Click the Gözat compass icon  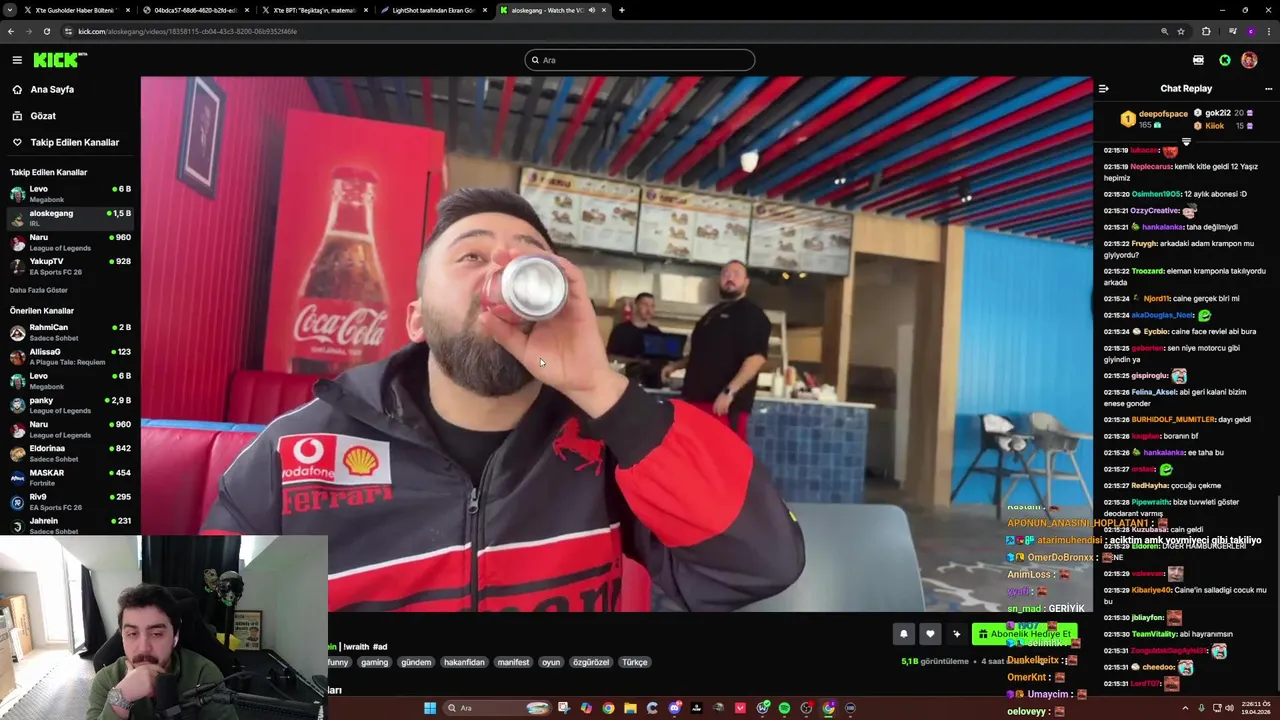coord(17,116)
